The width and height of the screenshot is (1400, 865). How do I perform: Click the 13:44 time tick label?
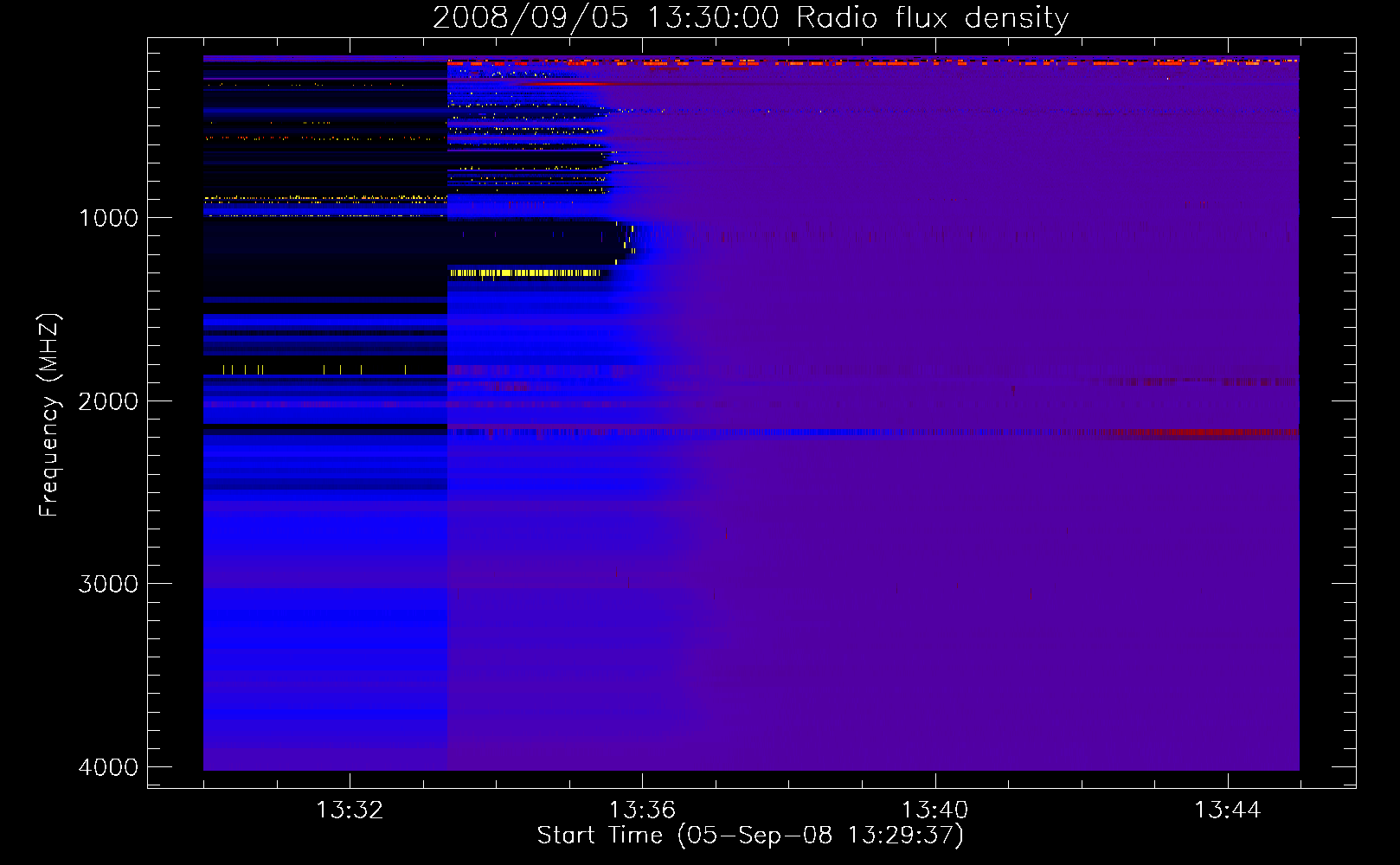pos(1228,811)
